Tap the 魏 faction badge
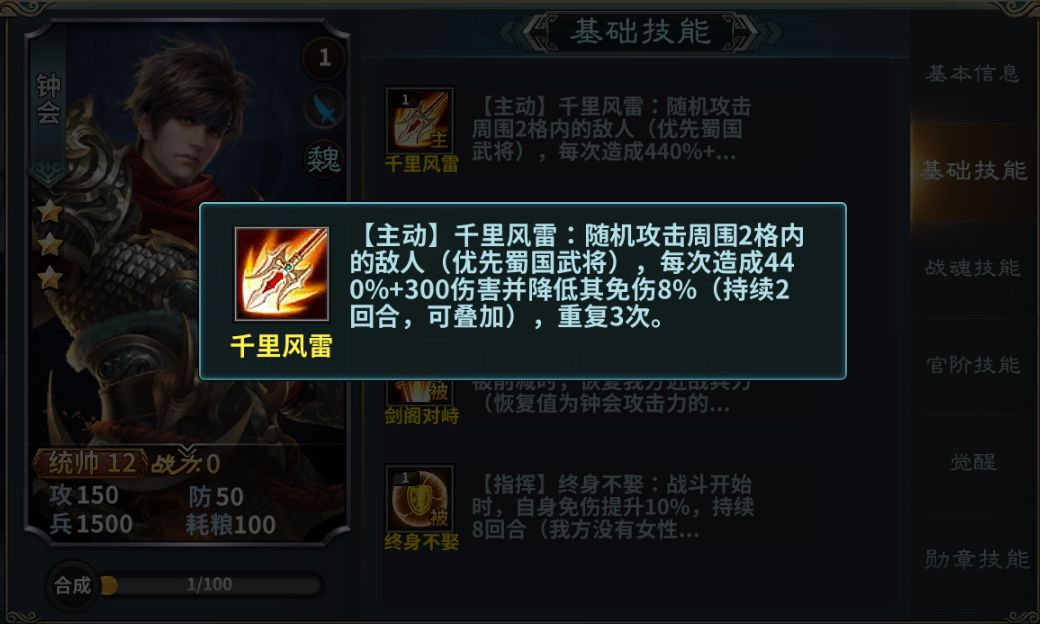This screenshot has height=624, width=1040. pos(324,159)
